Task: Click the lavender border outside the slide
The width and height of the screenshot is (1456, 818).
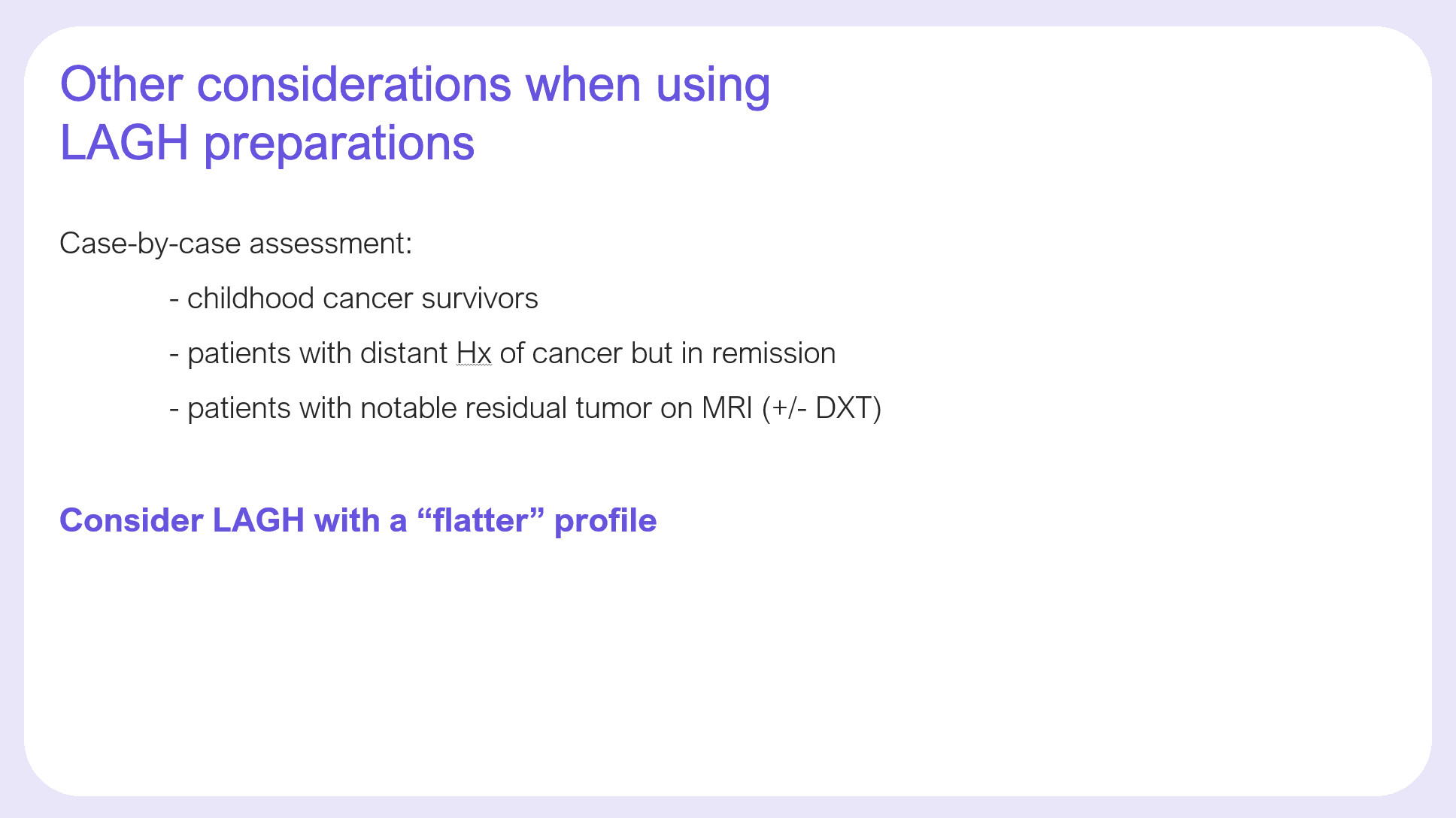Action: (728, 12)
